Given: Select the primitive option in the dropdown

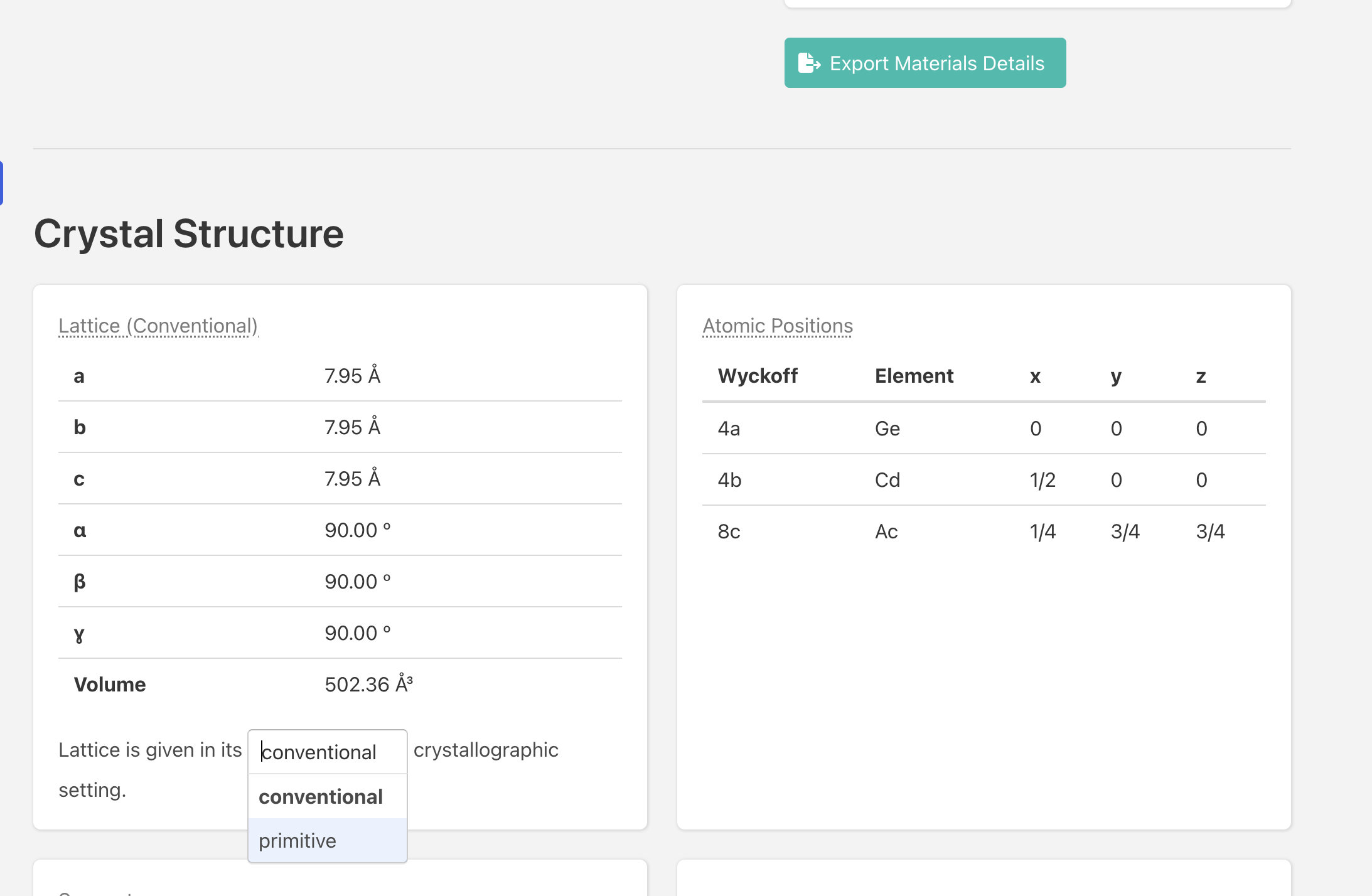Looking at the screenshot, I should pyautogui.click(x=327, y=840).
